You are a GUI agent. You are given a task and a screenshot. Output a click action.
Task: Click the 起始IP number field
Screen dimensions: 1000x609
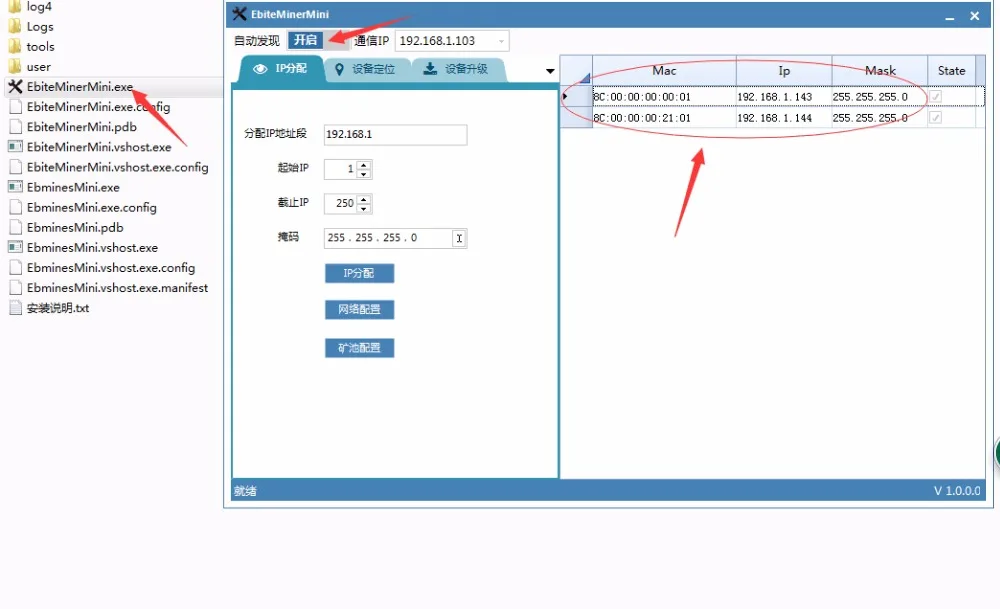(x=341, y=169)
